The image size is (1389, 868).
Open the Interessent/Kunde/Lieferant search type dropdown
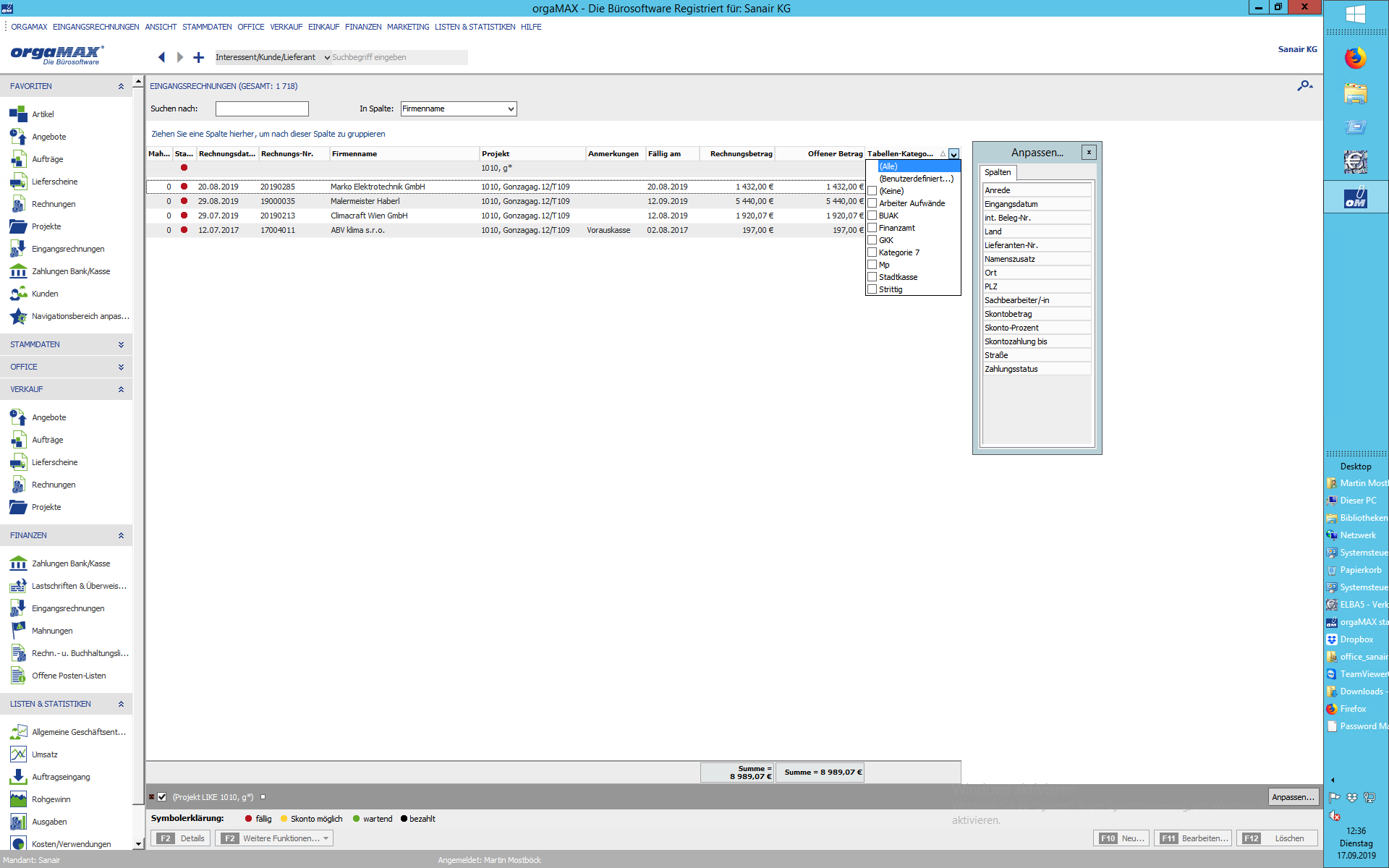point(273,57)
